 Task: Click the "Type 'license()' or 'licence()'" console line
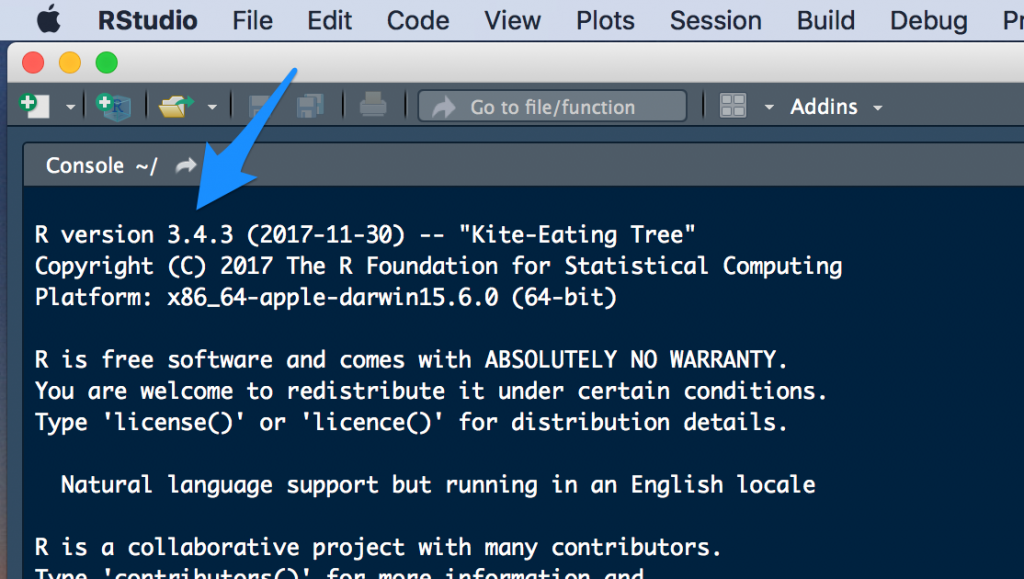click(411, 422)
